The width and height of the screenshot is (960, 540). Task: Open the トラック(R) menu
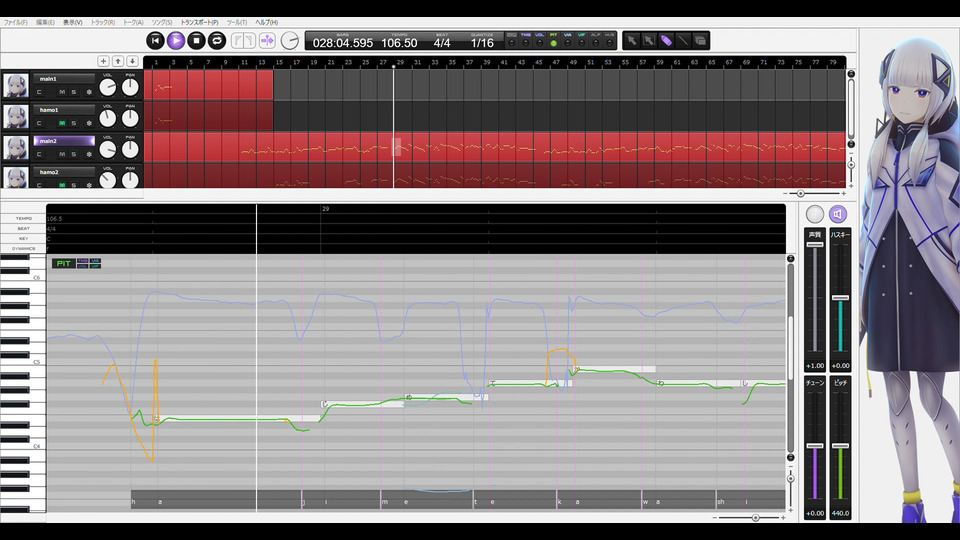[103, 22]
